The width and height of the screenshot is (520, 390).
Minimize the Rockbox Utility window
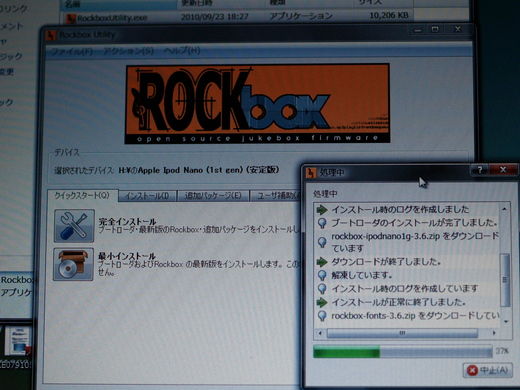[x=418, y=30]
